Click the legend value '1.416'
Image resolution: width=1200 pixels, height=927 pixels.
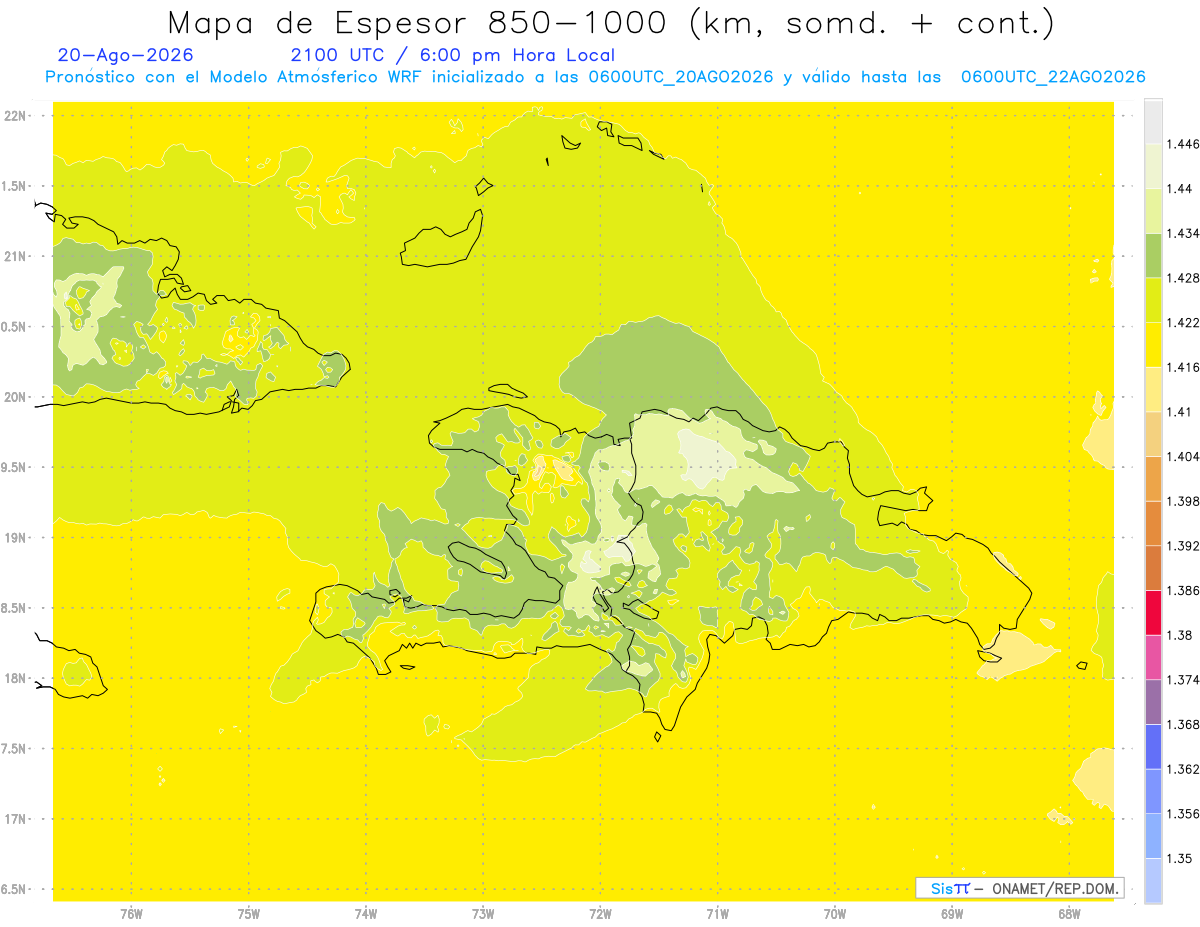tap(1182, 367)
